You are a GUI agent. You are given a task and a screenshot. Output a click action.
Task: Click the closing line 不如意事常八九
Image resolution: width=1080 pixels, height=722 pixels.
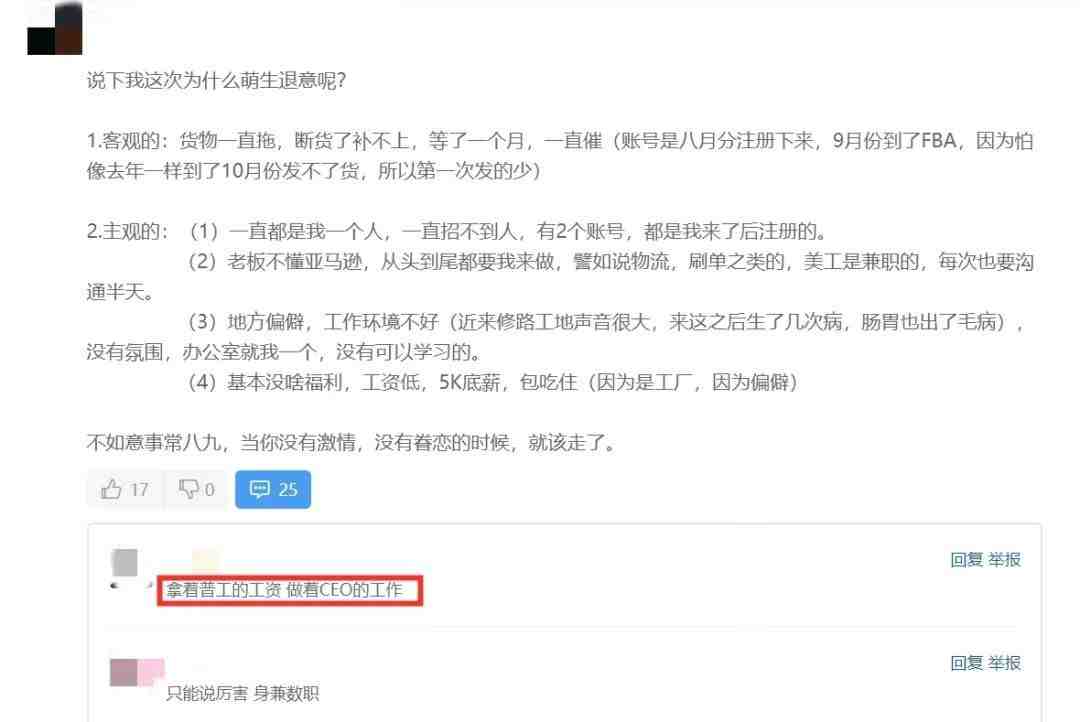tap(351, 442)
